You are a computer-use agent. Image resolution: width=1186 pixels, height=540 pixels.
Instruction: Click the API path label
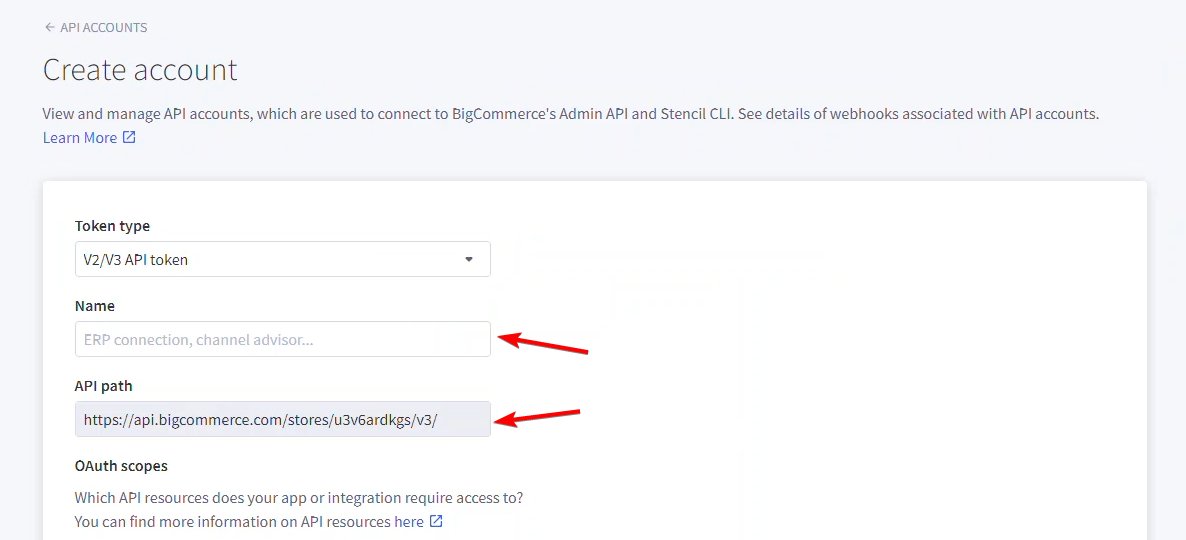pyautogui.click(x=104, y=386)
